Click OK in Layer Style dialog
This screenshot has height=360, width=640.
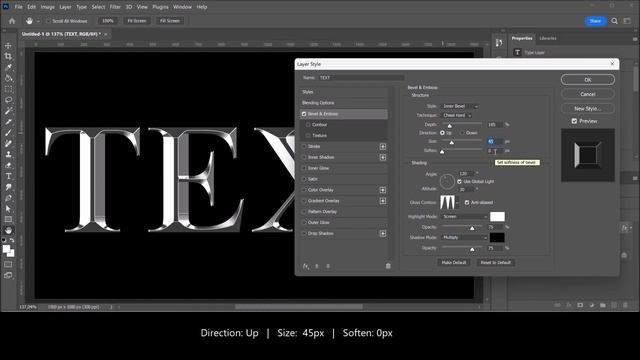coord(588,80)
